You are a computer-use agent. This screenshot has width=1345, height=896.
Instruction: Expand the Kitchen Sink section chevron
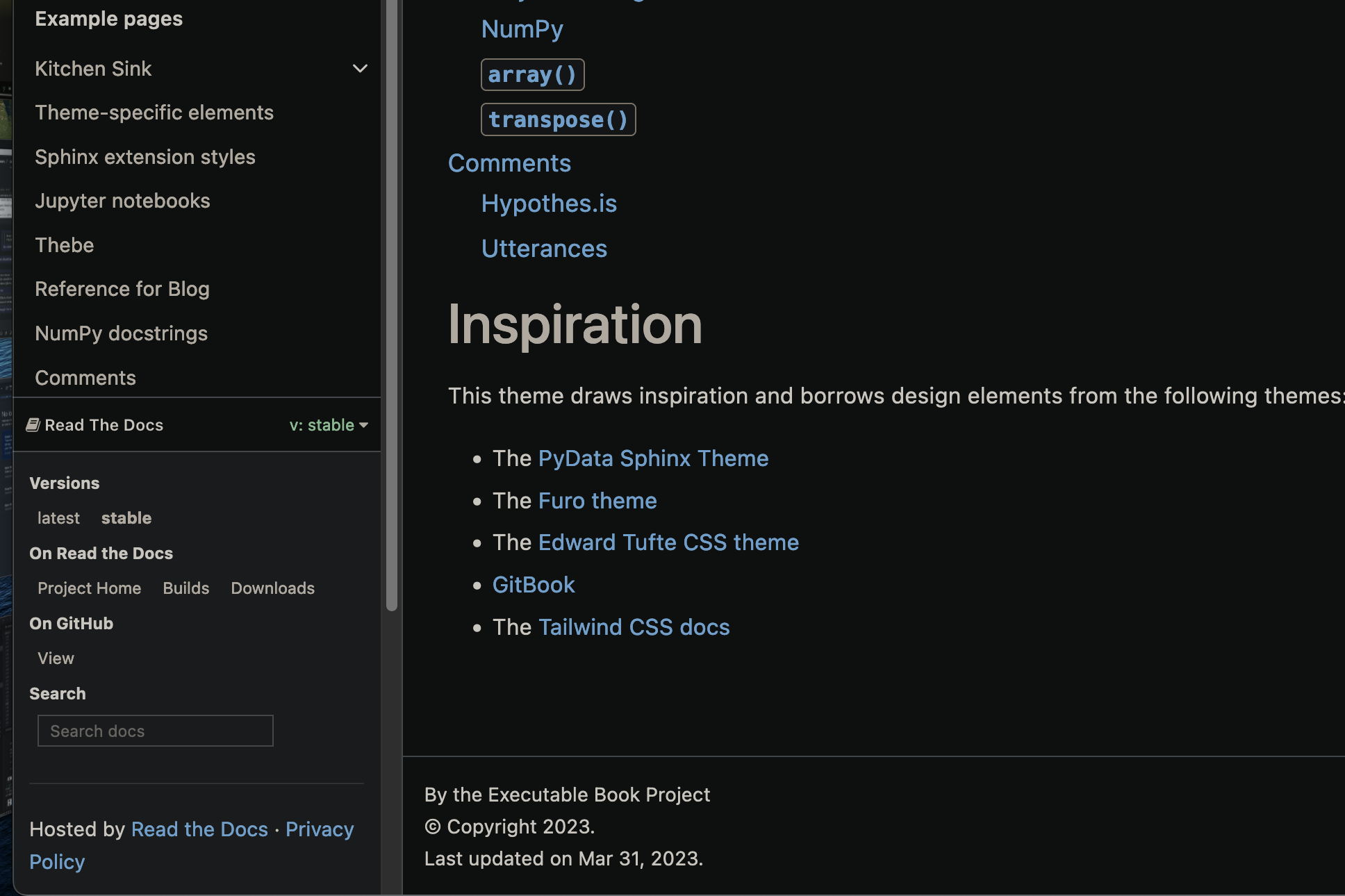pos(360,68)
